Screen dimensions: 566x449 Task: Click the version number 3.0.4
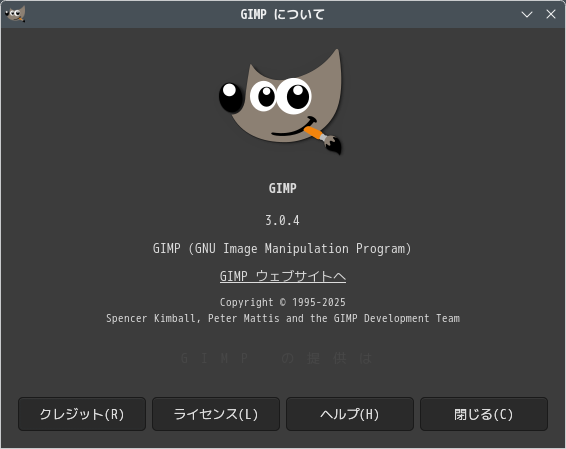283,220
